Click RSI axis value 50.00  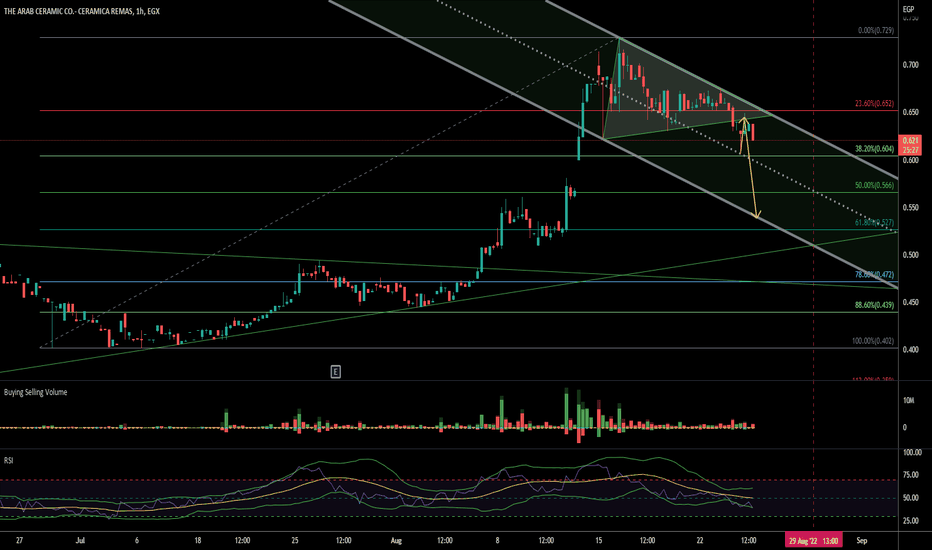[x=911, y=498]
